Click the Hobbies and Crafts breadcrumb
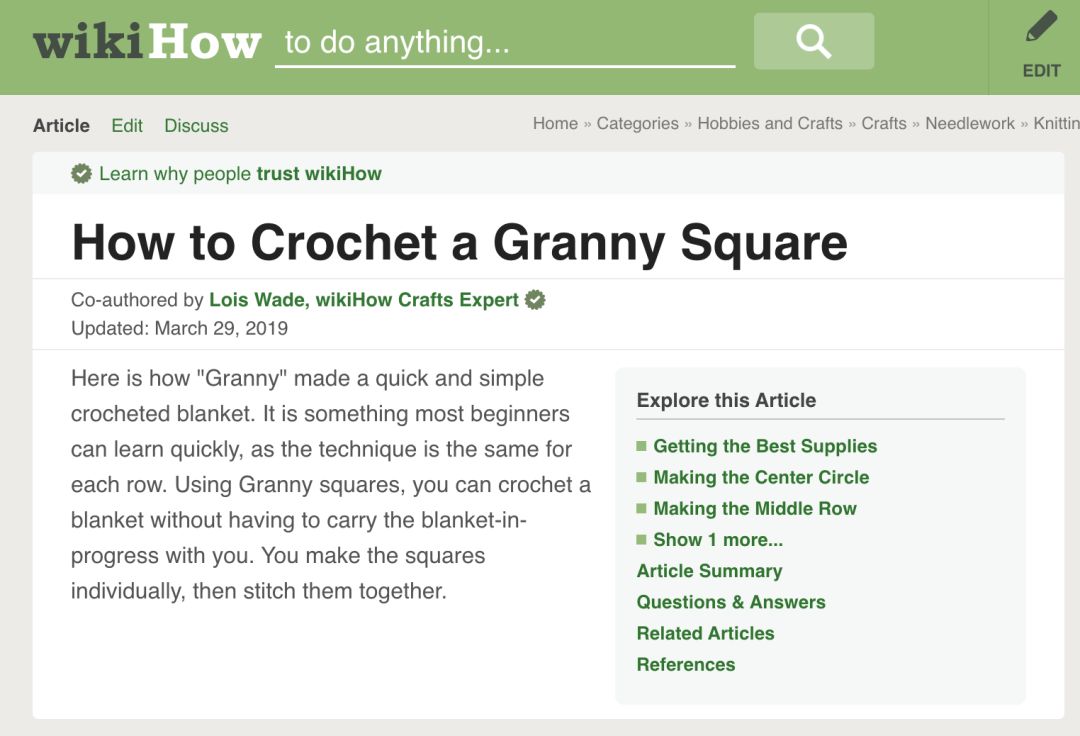 (x=769, y=124)
